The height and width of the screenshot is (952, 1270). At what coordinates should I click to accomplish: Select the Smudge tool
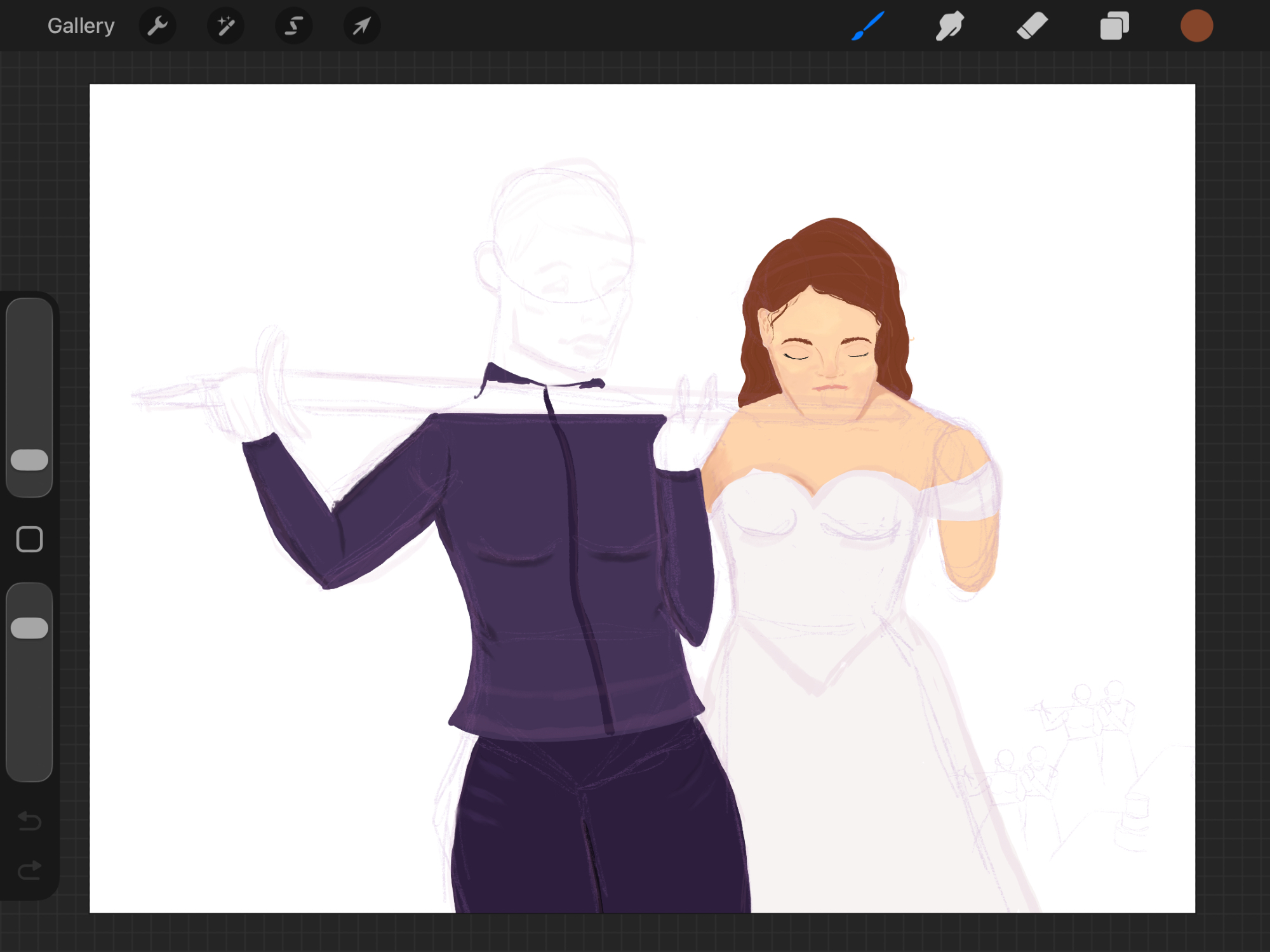point(949,26)
